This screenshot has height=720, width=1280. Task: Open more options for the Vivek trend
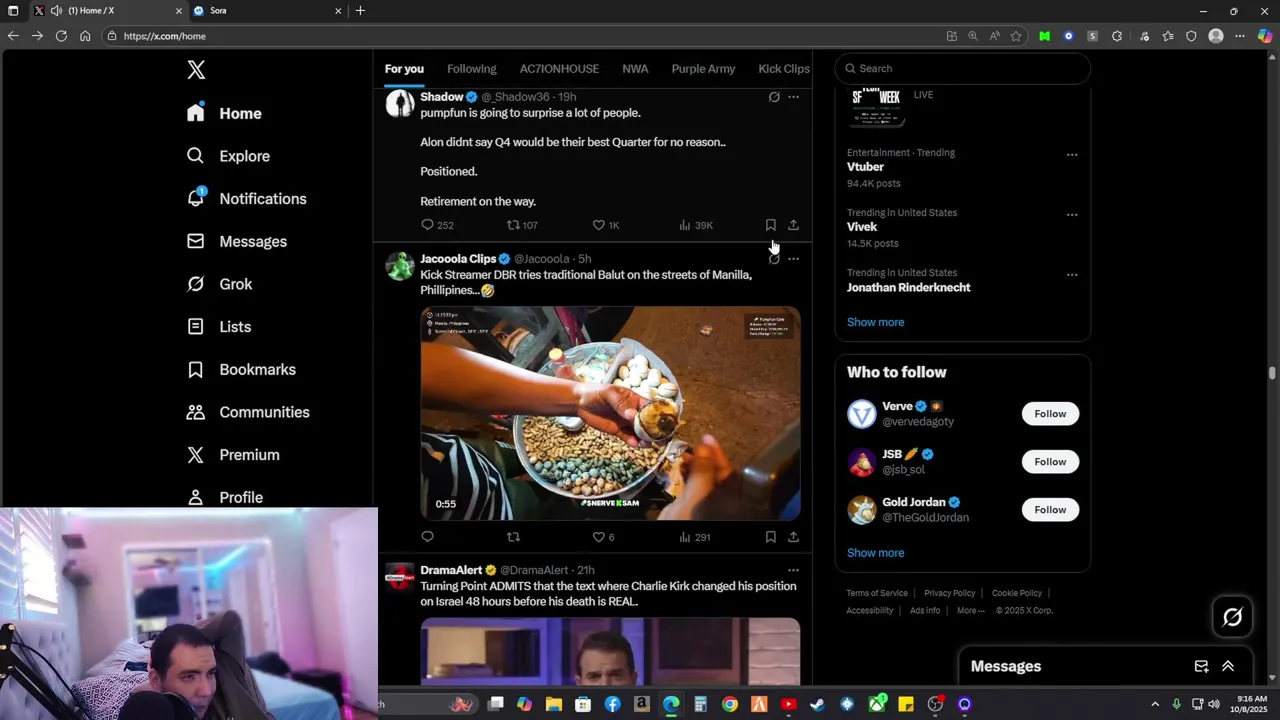tap(1072, 215)
